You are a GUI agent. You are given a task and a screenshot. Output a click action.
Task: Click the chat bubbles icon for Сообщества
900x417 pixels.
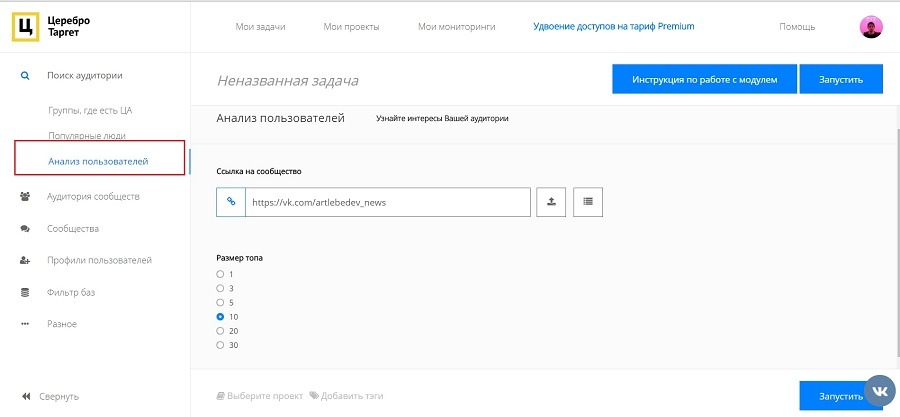point(25,228)
